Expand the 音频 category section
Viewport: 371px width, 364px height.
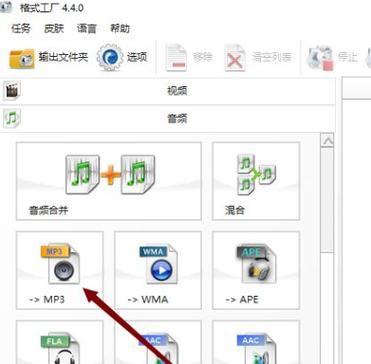pyautogui.click(x=168, y=118)
